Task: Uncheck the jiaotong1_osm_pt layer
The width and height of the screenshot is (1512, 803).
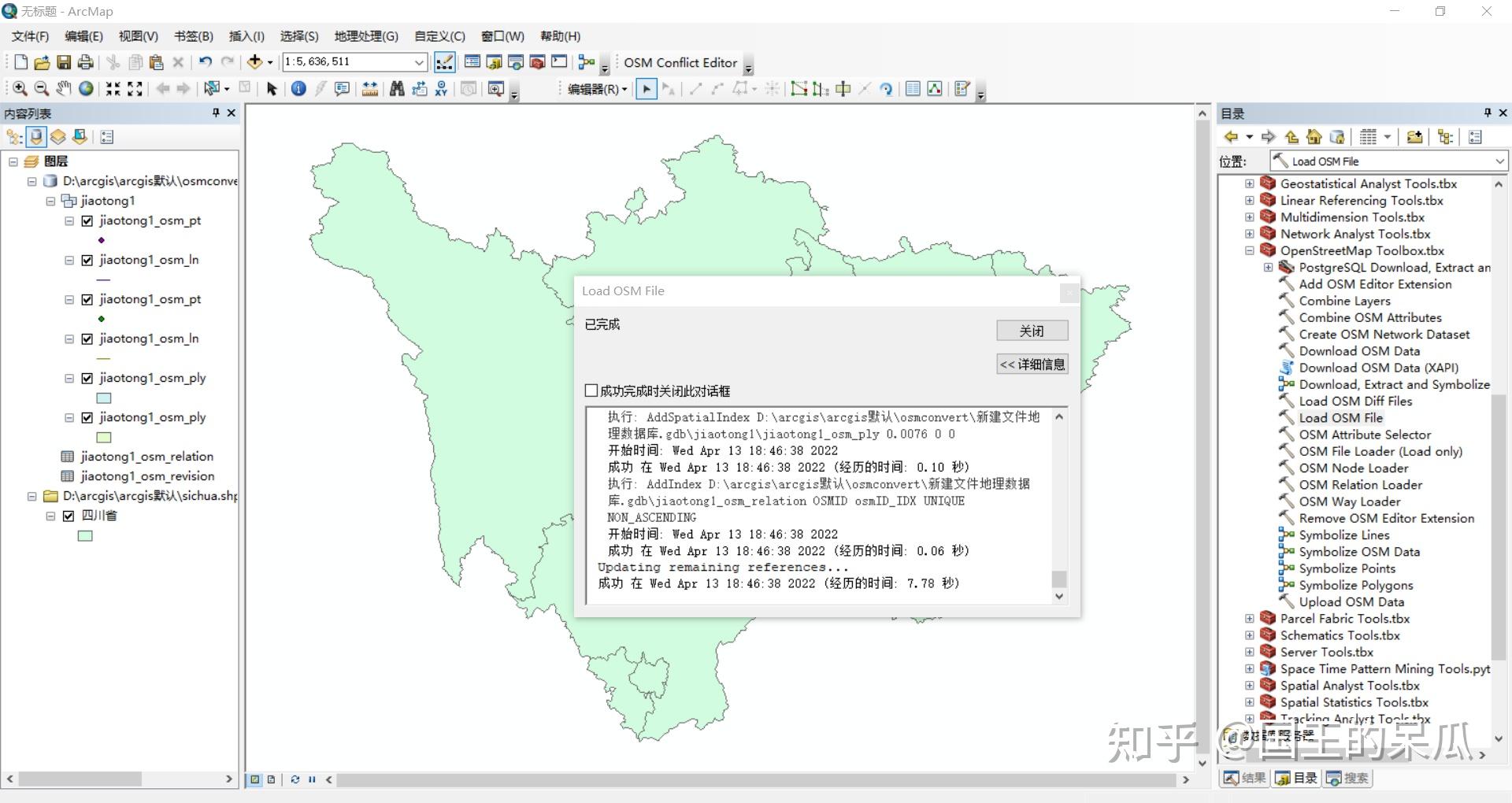Action: pos(87,221)
